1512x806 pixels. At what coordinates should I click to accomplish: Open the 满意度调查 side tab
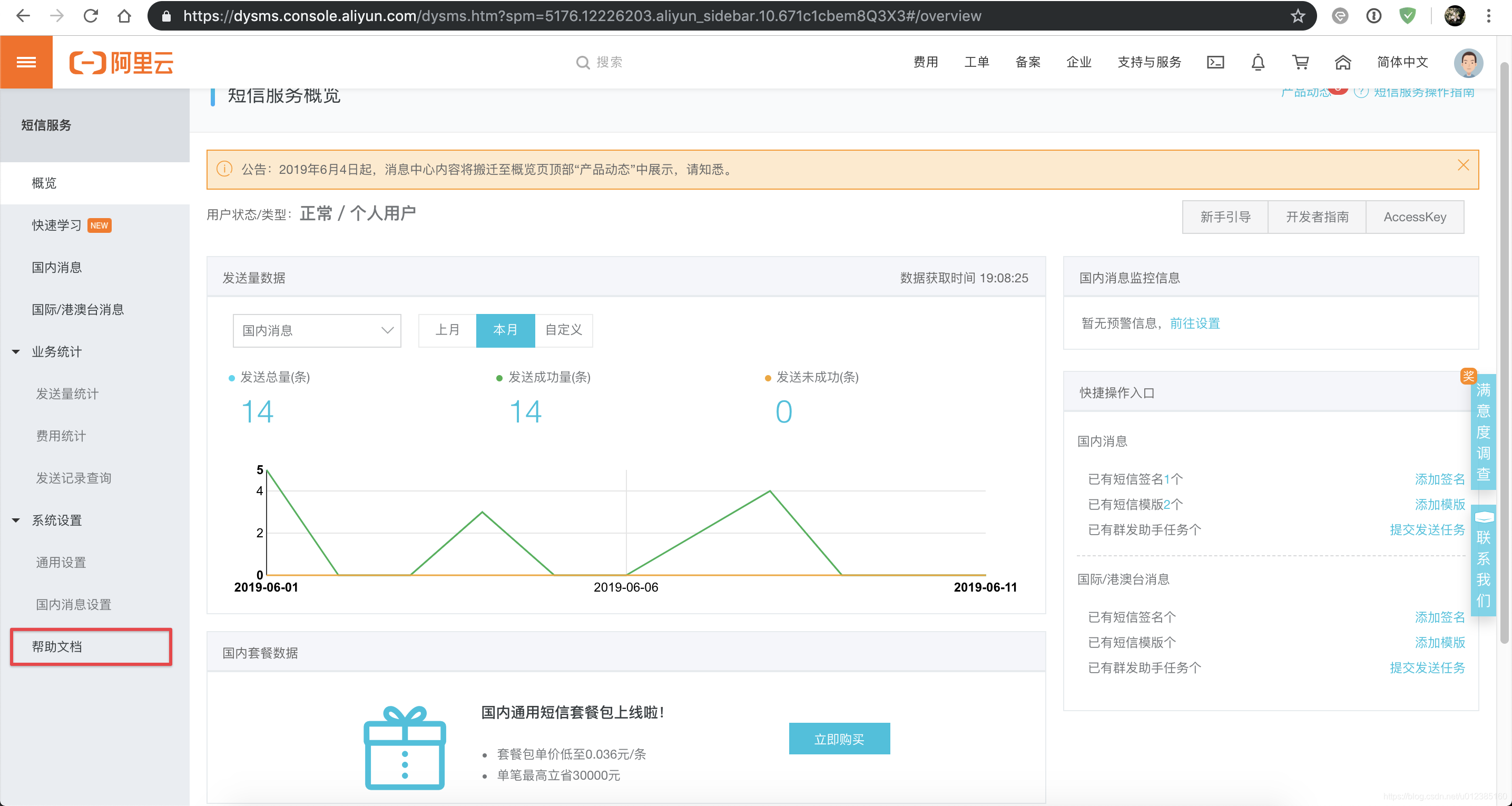click(x=1482, y=431)
